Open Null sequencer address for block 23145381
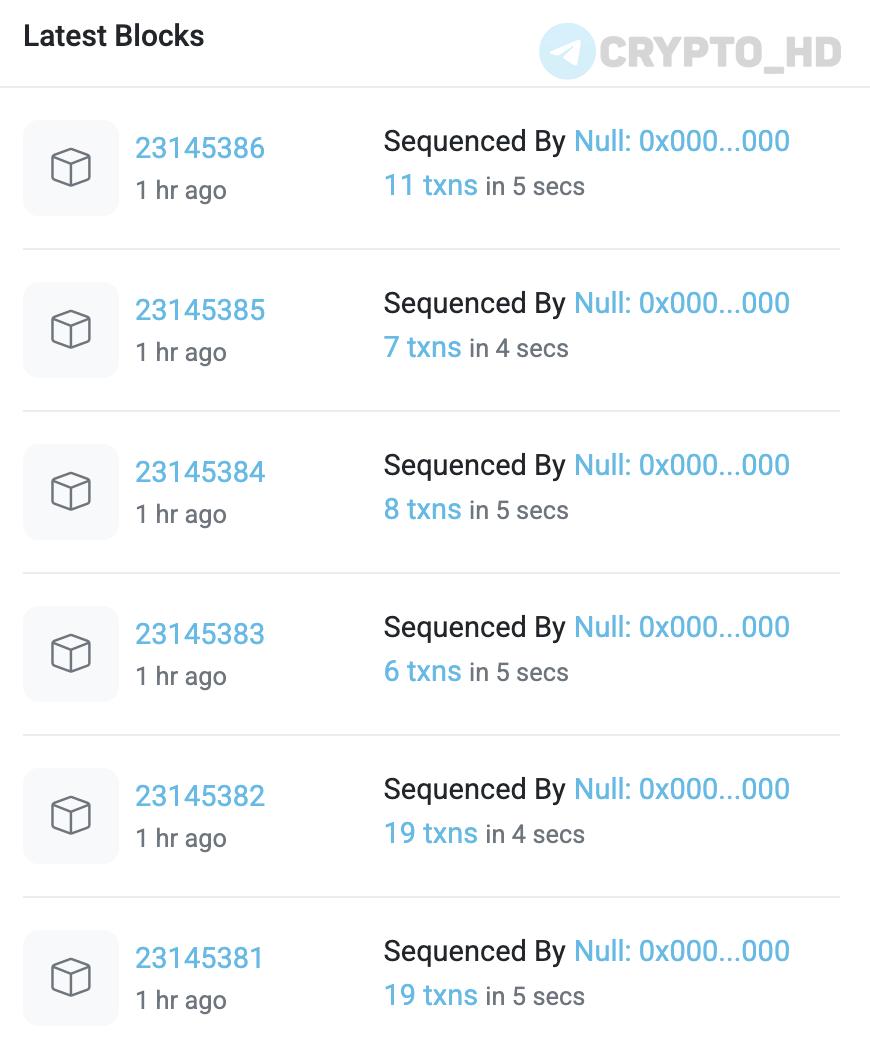The height and width of the screenshot is (1056, 870). point(682,951)
